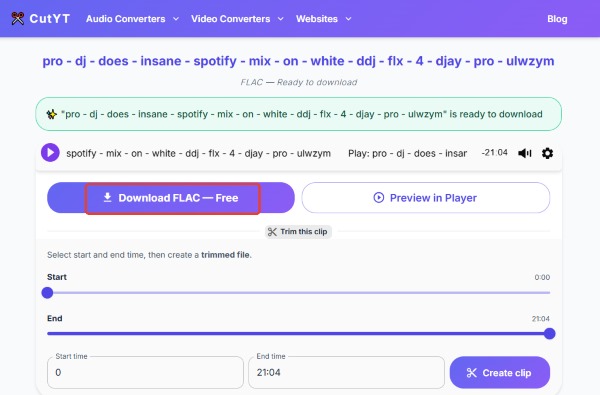Expand the Websites dropdown chevron

[348, 19]
